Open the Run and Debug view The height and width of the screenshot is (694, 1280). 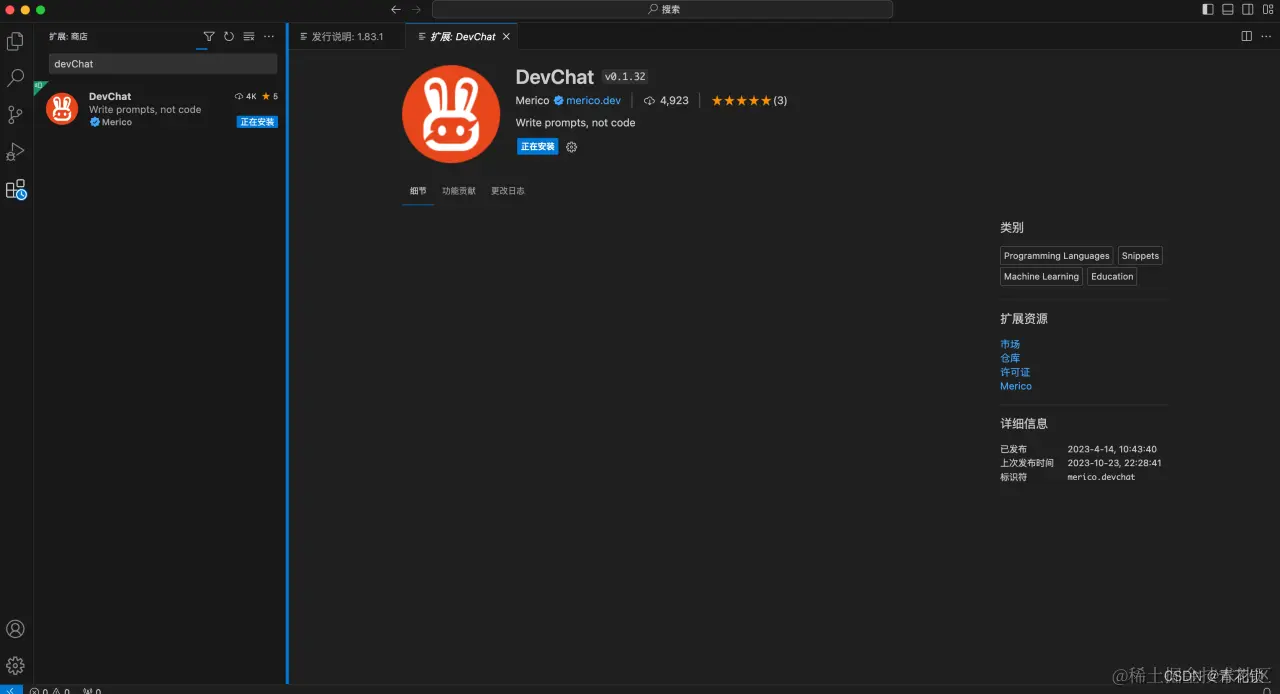click(x=15, y=152)
